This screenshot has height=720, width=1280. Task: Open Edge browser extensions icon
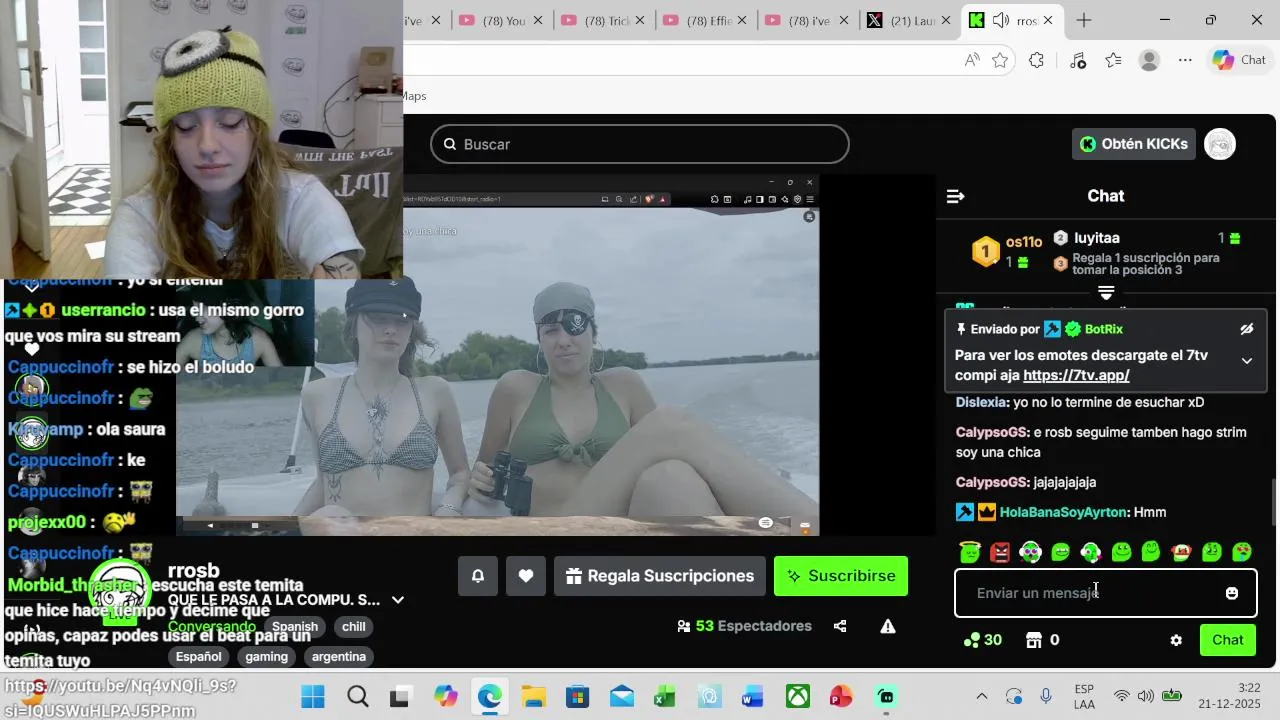(x=1037, y=60)
